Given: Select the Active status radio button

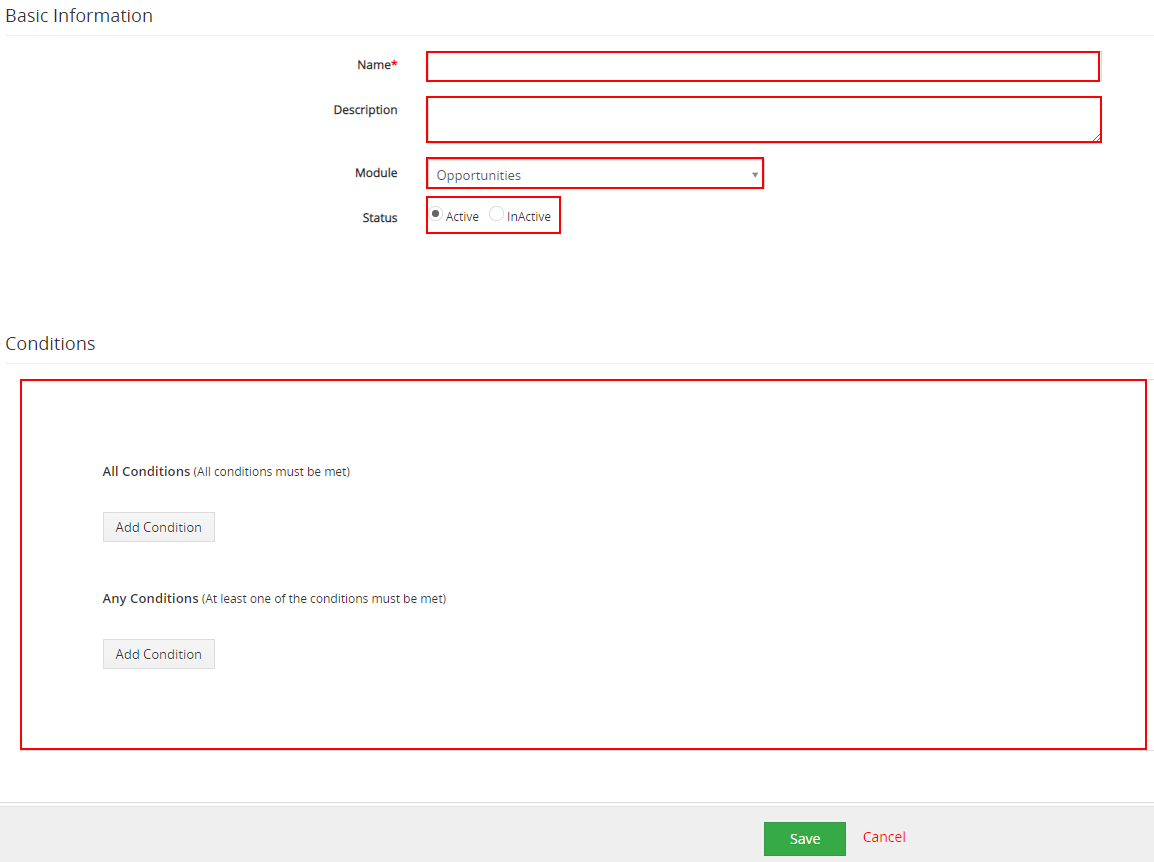Looking at the screenshot, I should click(436, 214).
